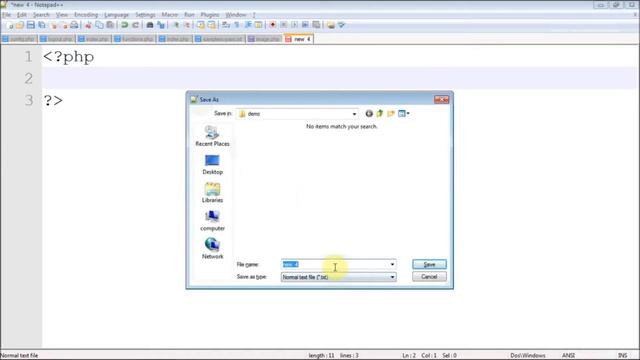This screenshot has height=360, width=640.
Task: Click the New file toolbar icon
Action: [x=9, y=25]
